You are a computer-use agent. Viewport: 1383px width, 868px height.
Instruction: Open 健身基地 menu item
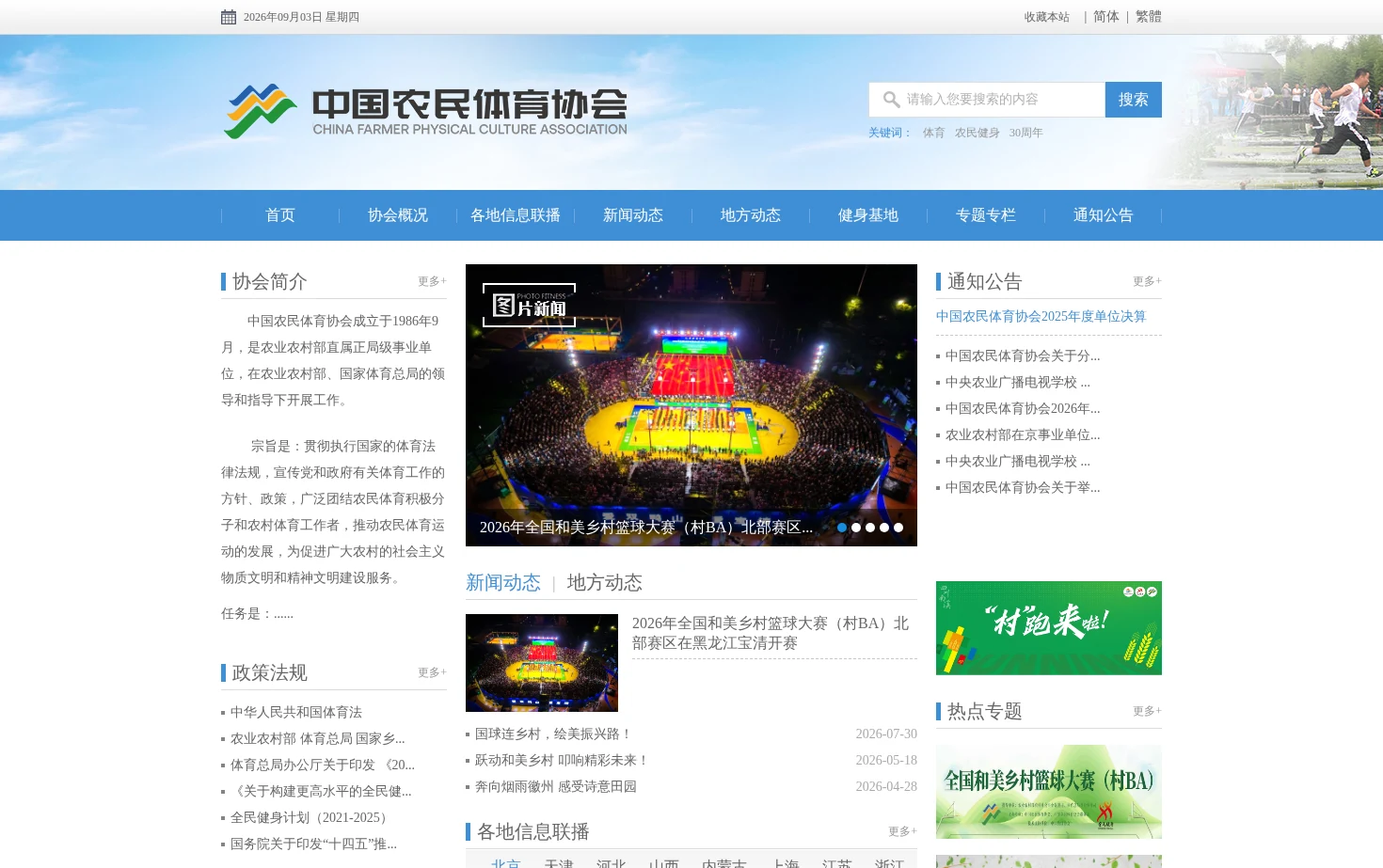[868, 215]
